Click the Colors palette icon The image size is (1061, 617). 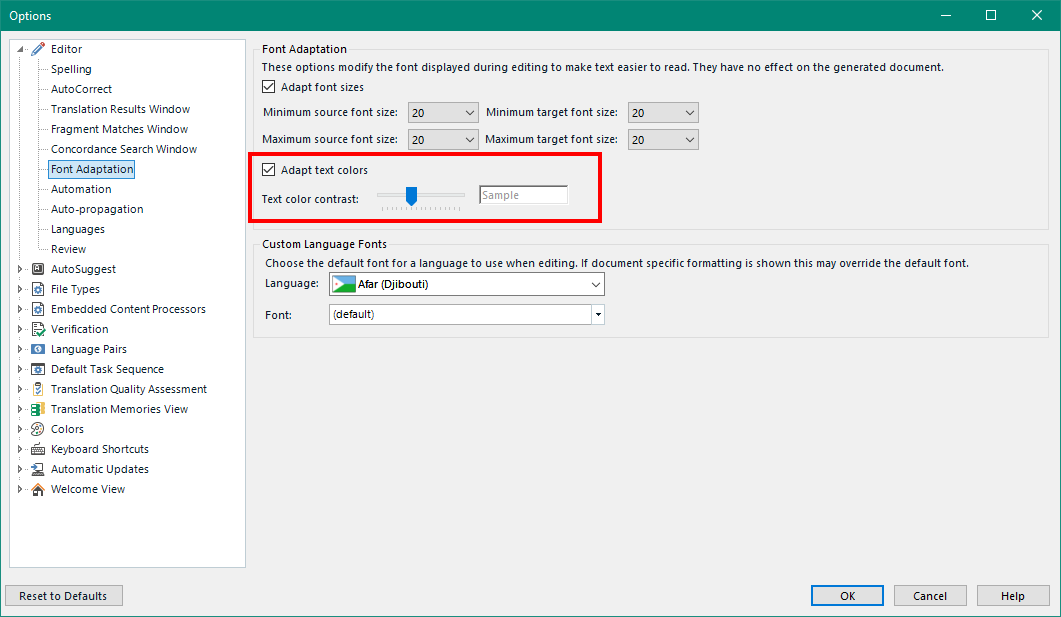(38, 429)
